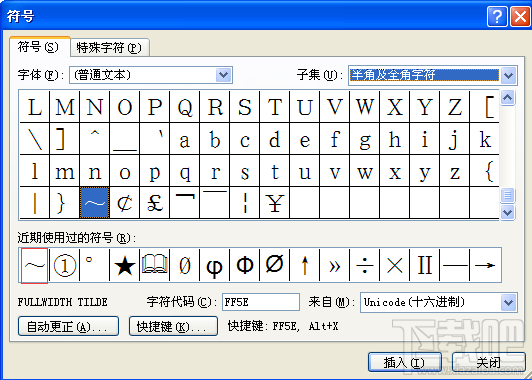Click the 关闭 close button
532x380 pixels.
(x=489, y=363)
